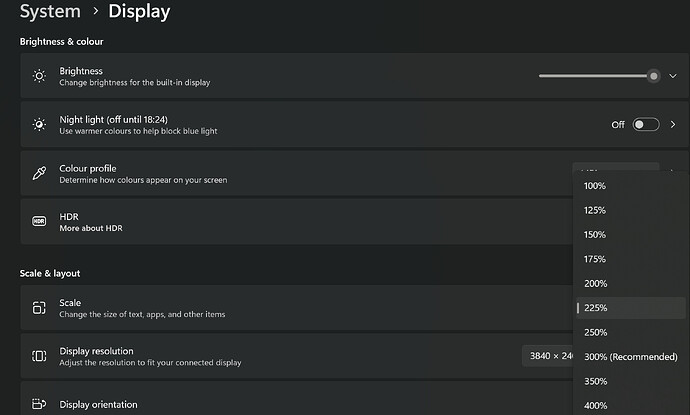Open the Display resolution dropdown
This screenshot has width=690, height=415.
click(546, 356)
